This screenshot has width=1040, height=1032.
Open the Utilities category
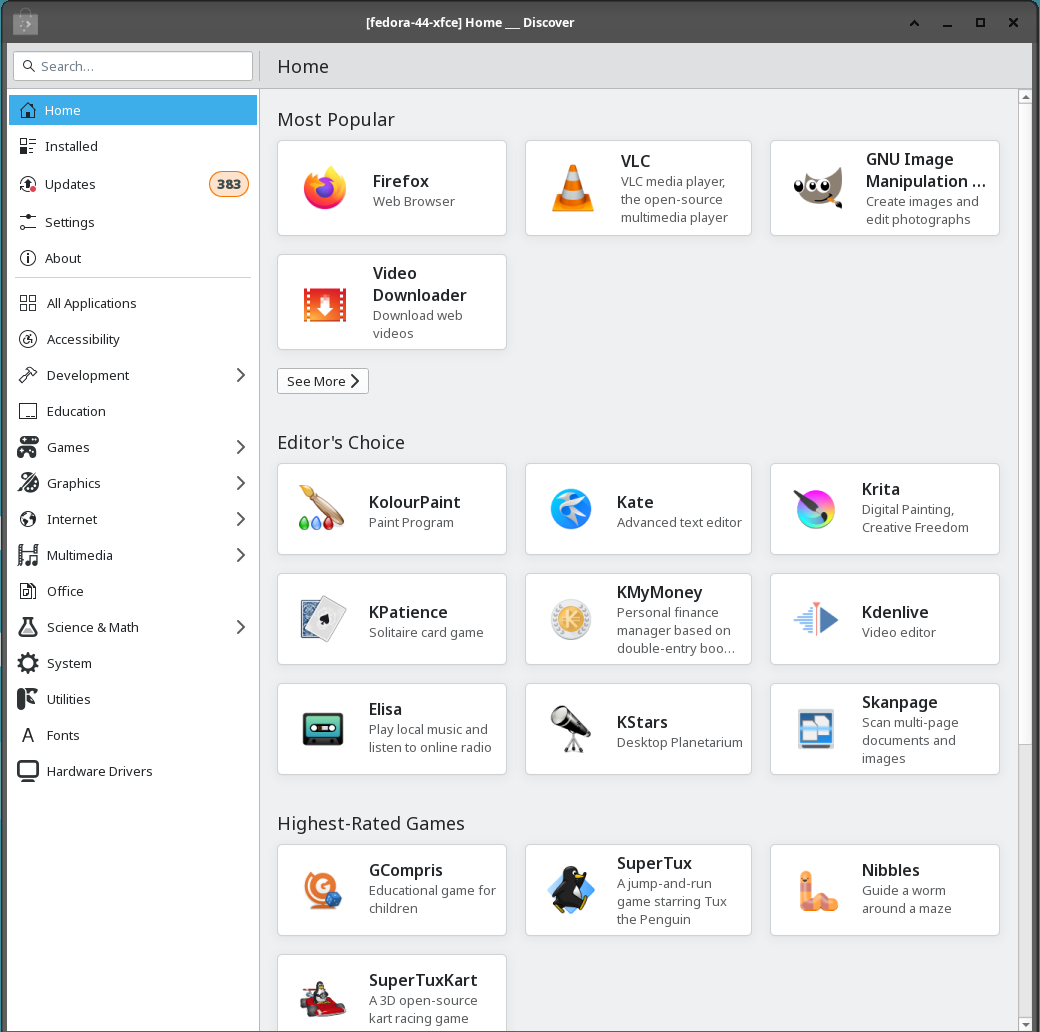[x=133, y=699]
